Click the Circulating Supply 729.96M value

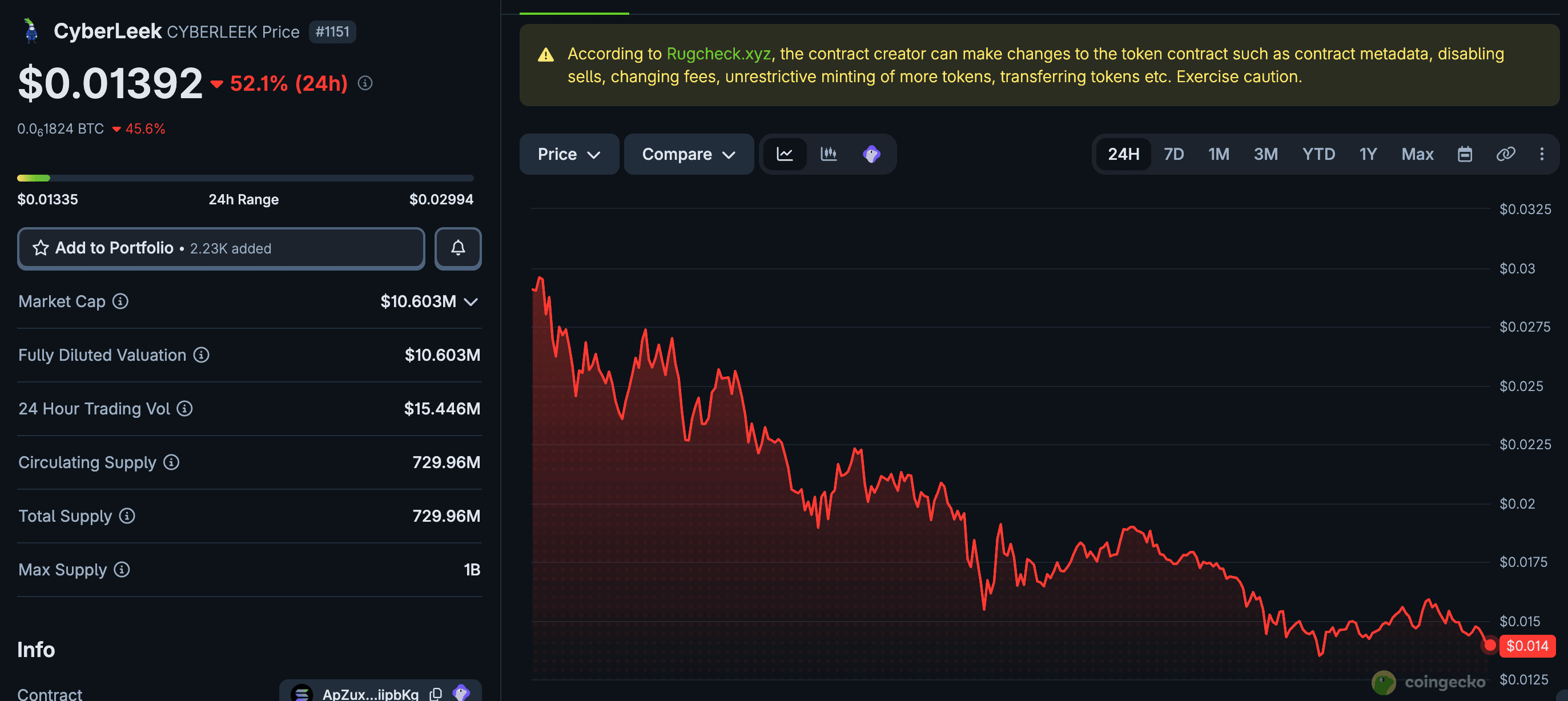click(446, 462)
